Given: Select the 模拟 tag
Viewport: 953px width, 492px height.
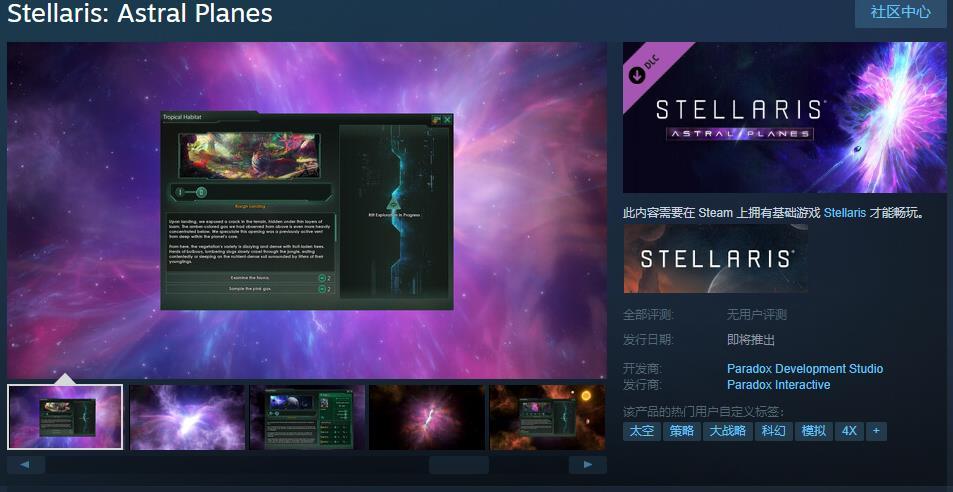Looking at the screenshot, I should click(x=814, y=431).
